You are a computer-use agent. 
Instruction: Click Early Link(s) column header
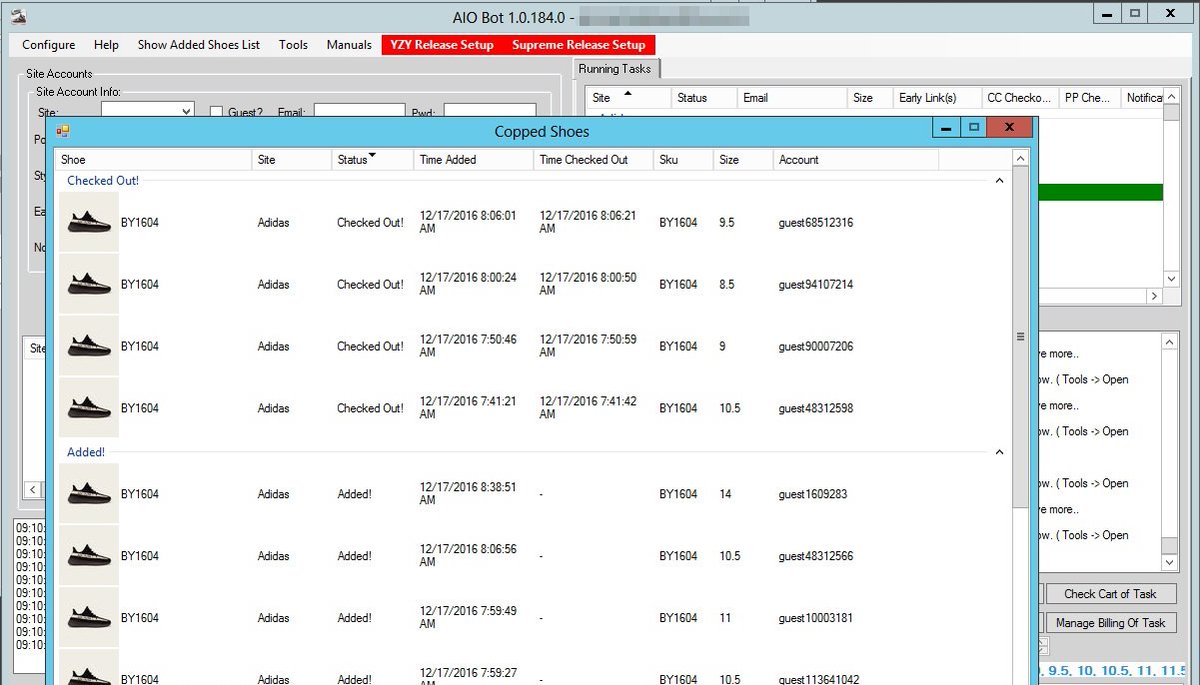click(x=935, y=97)
